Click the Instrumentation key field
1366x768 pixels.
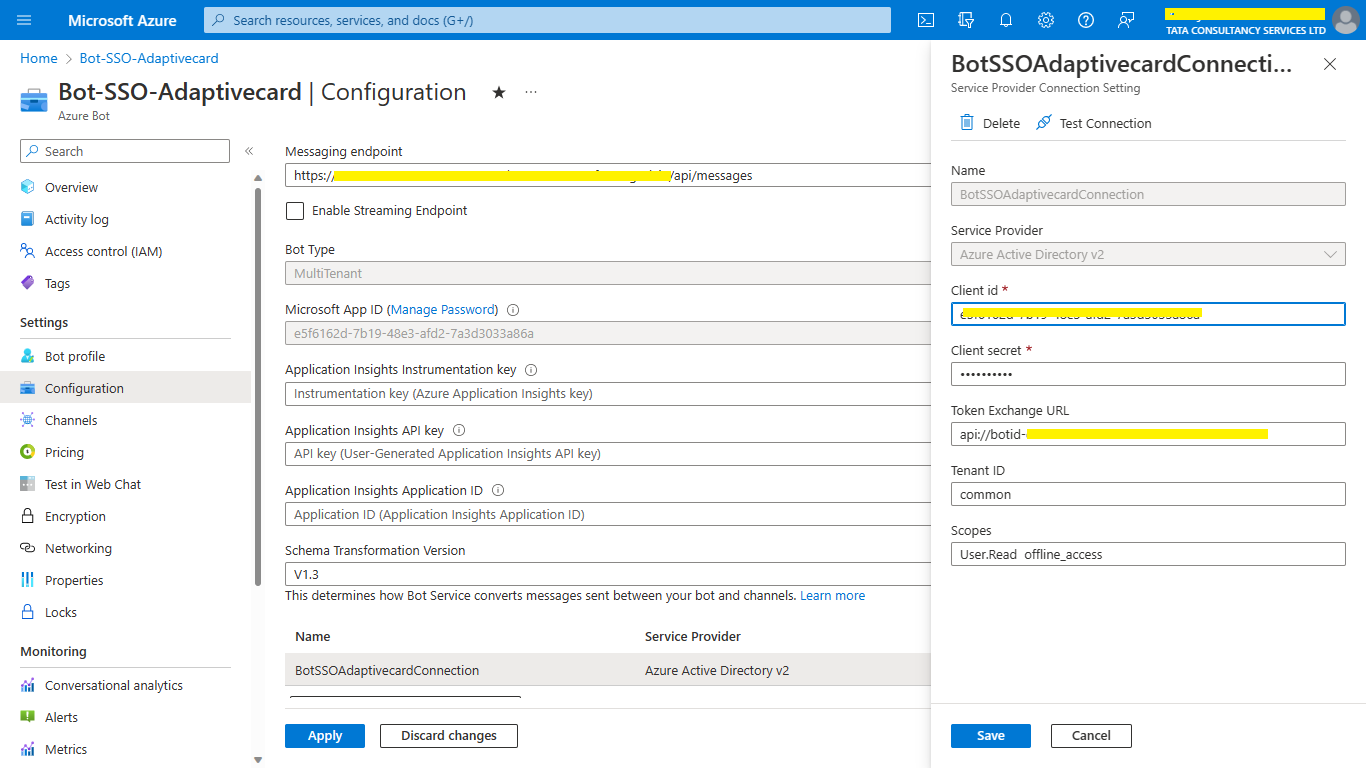point(607,394)
